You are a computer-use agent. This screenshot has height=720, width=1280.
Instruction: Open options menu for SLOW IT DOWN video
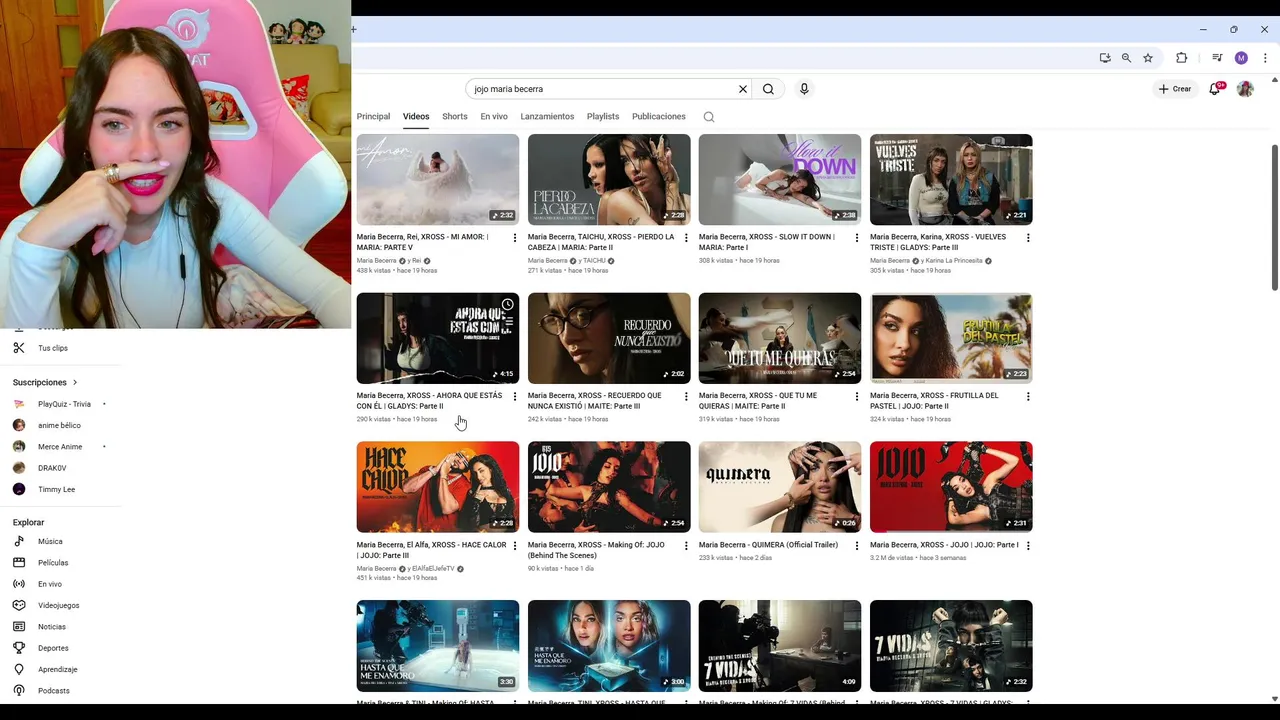(857, 238)
